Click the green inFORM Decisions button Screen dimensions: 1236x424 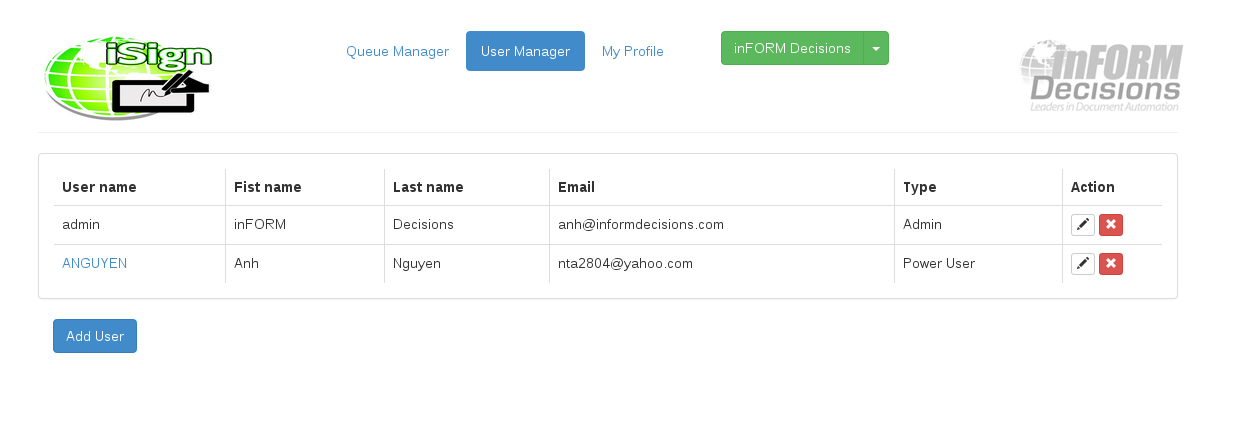point(791,48)
